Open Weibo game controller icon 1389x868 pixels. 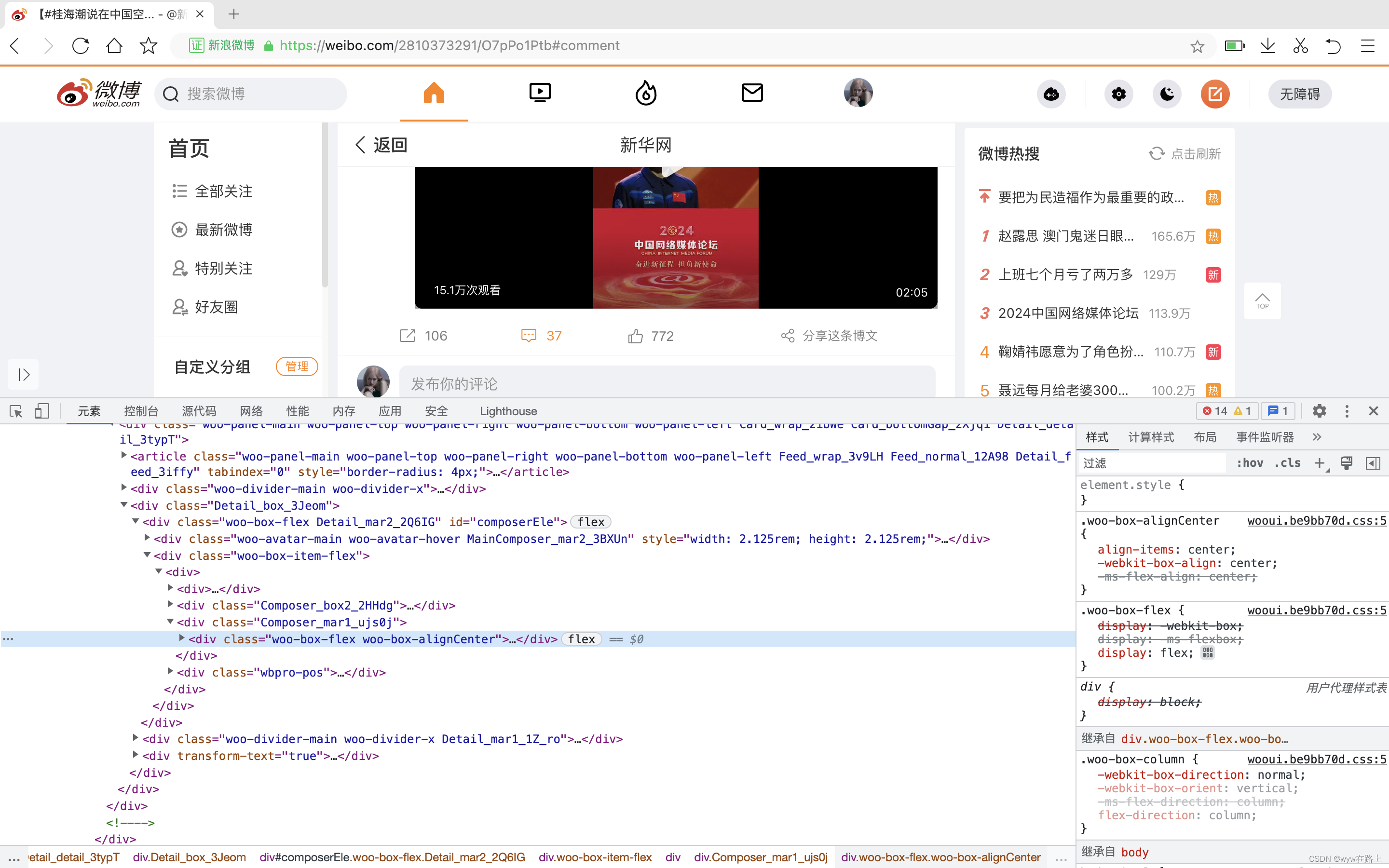click(1051, 94)
